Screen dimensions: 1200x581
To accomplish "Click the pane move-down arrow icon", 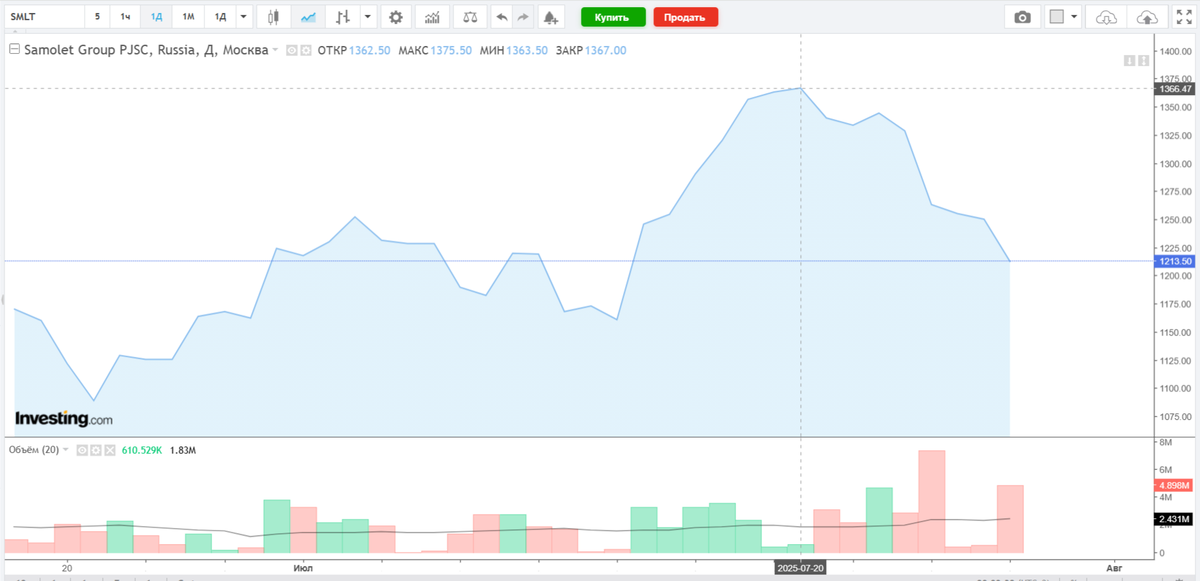I will pos(1128,61).
